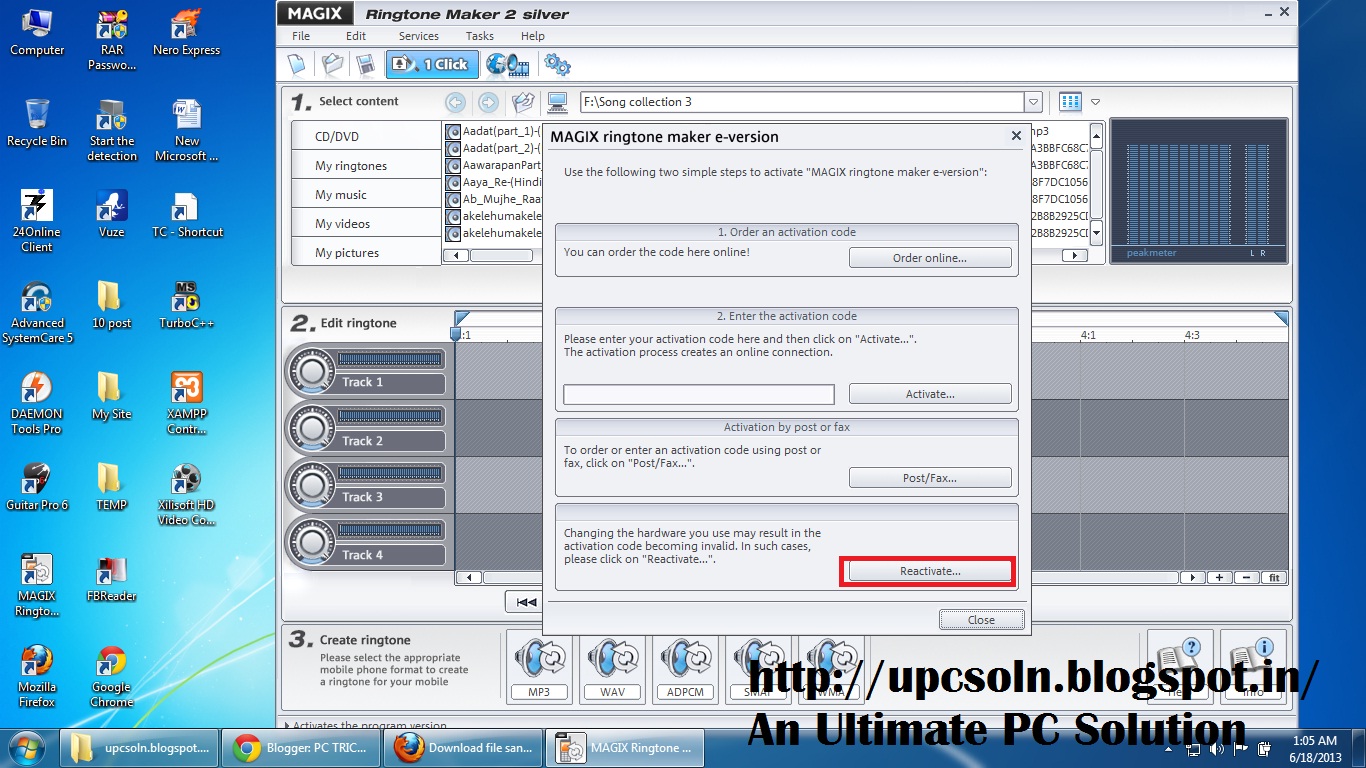Select the My pictures tab

pos(366,252)
